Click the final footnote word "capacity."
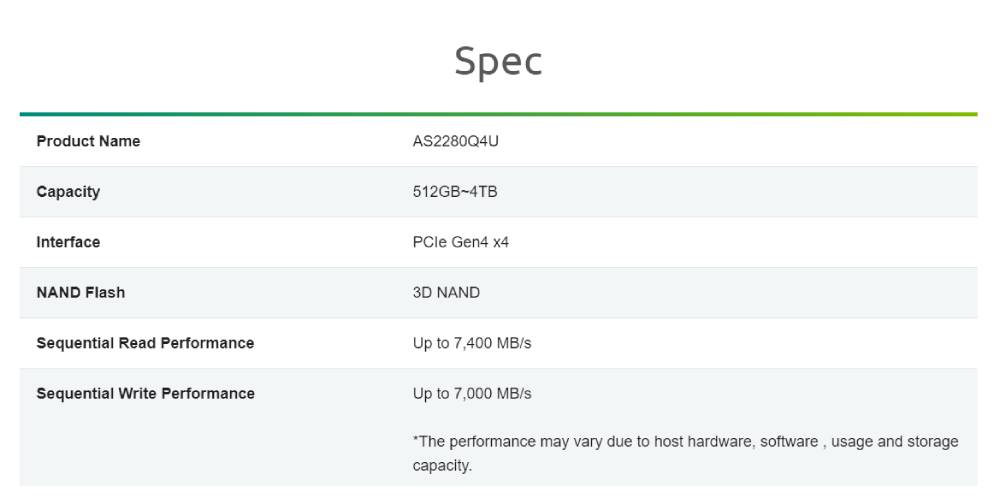The image size is (1000, 500). tap(442, 465)
